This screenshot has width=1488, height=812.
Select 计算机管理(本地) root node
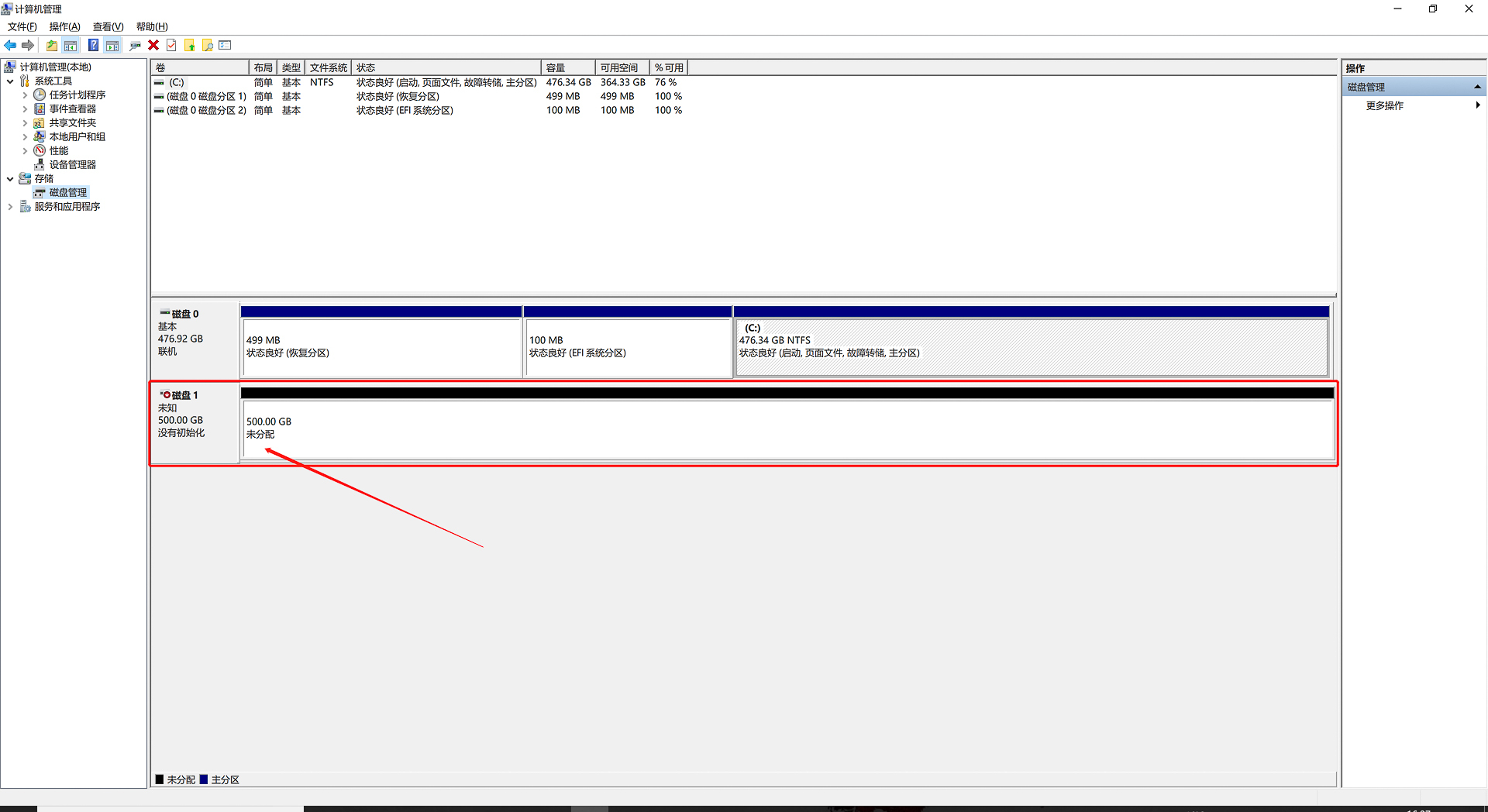[x=55, y=67]
